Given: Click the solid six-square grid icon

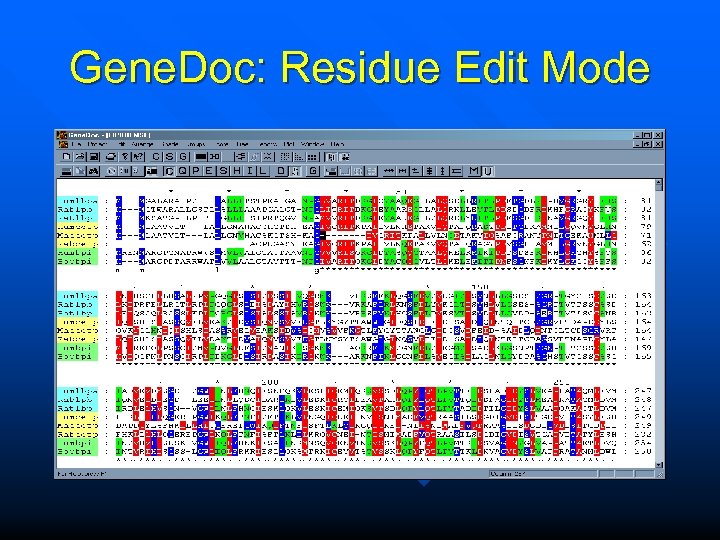Looking at the screenshot, I should (312, 157).
